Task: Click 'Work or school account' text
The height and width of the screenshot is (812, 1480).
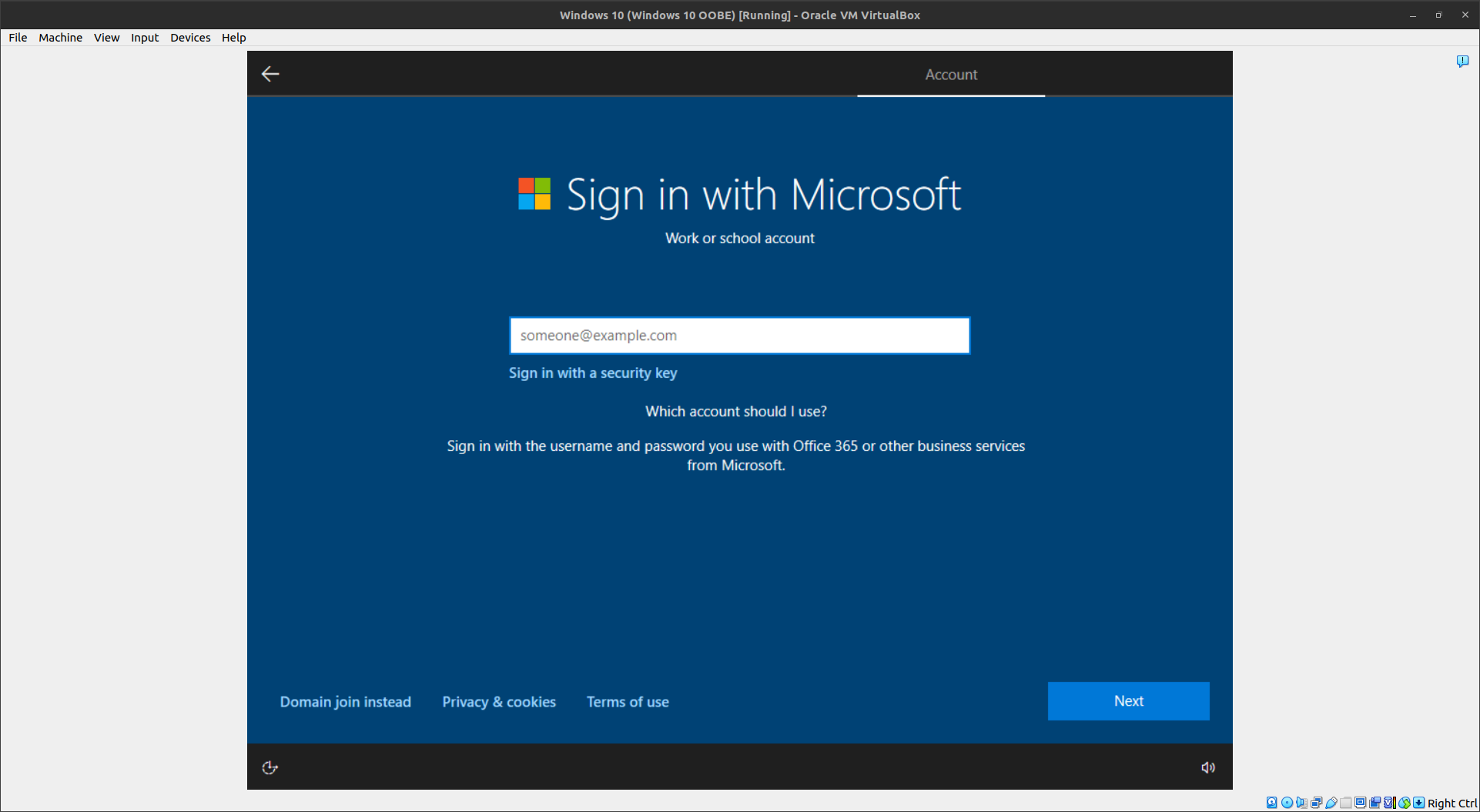Action: coord(740,239)
